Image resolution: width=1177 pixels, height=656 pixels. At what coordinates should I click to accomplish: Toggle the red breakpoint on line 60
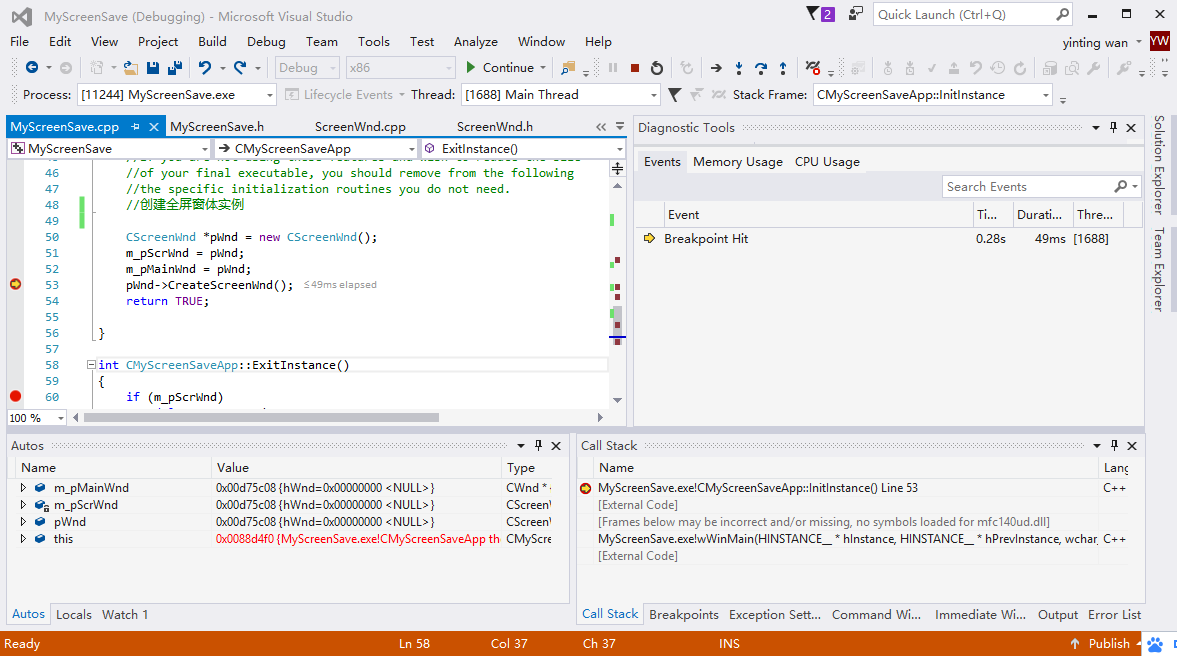pyautogui.click(x=15, y=396)
